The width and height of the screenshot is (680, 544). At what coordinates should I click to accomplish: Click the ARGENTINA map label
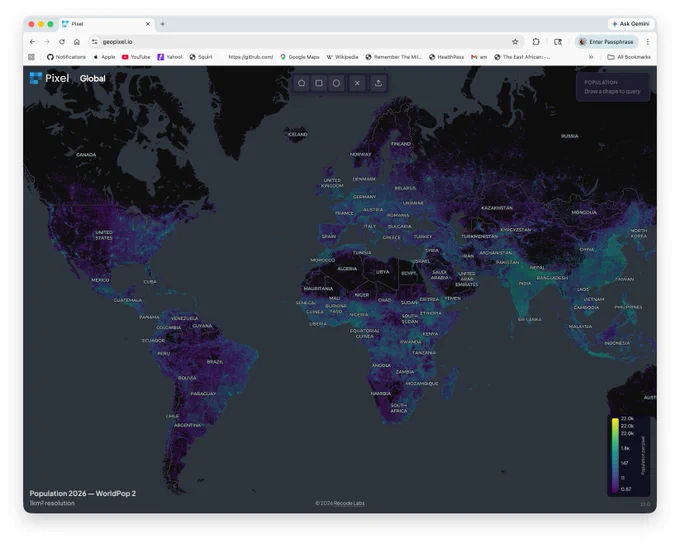coord(187,425)
